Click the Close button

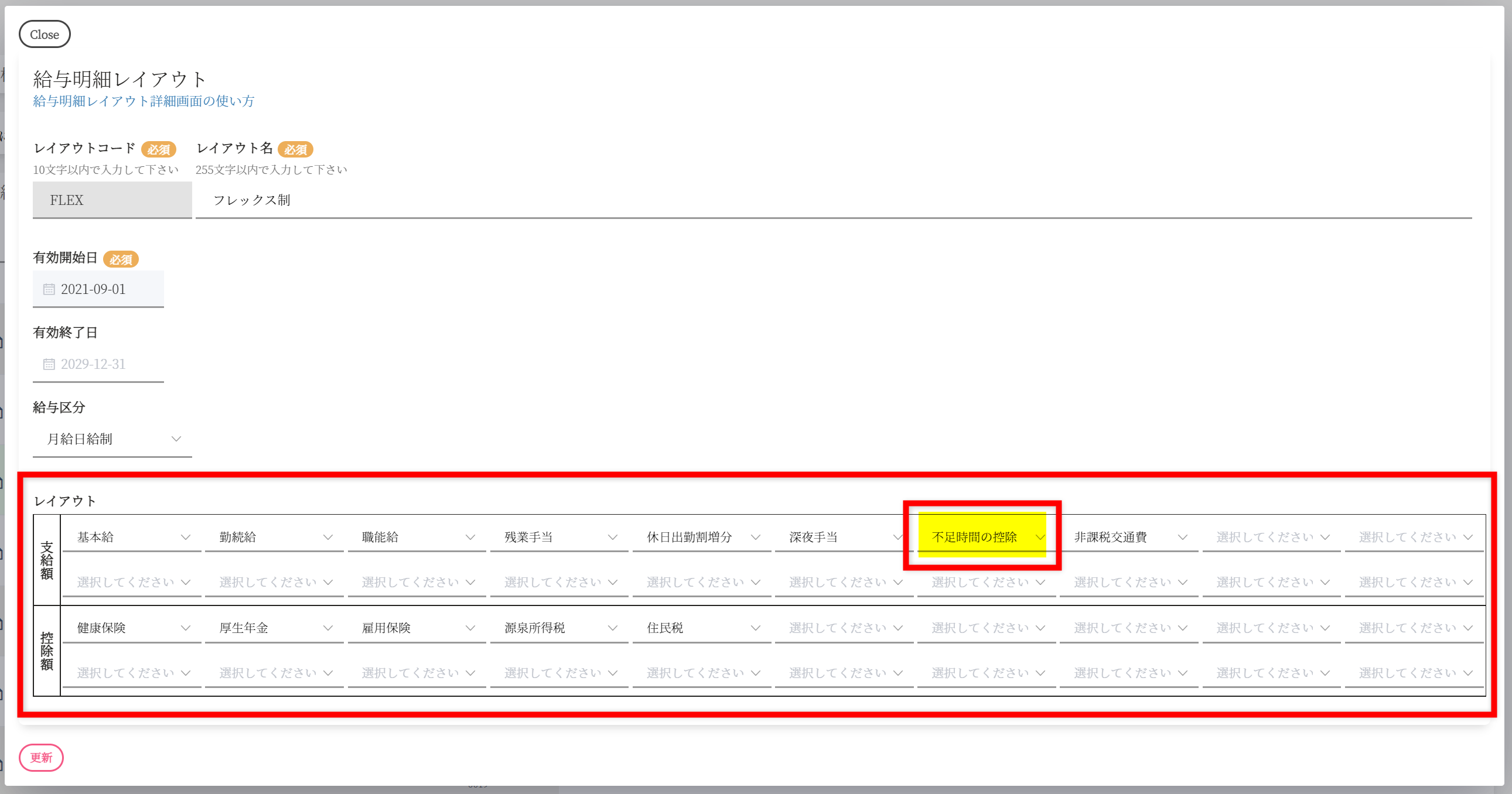coord(45,35)
